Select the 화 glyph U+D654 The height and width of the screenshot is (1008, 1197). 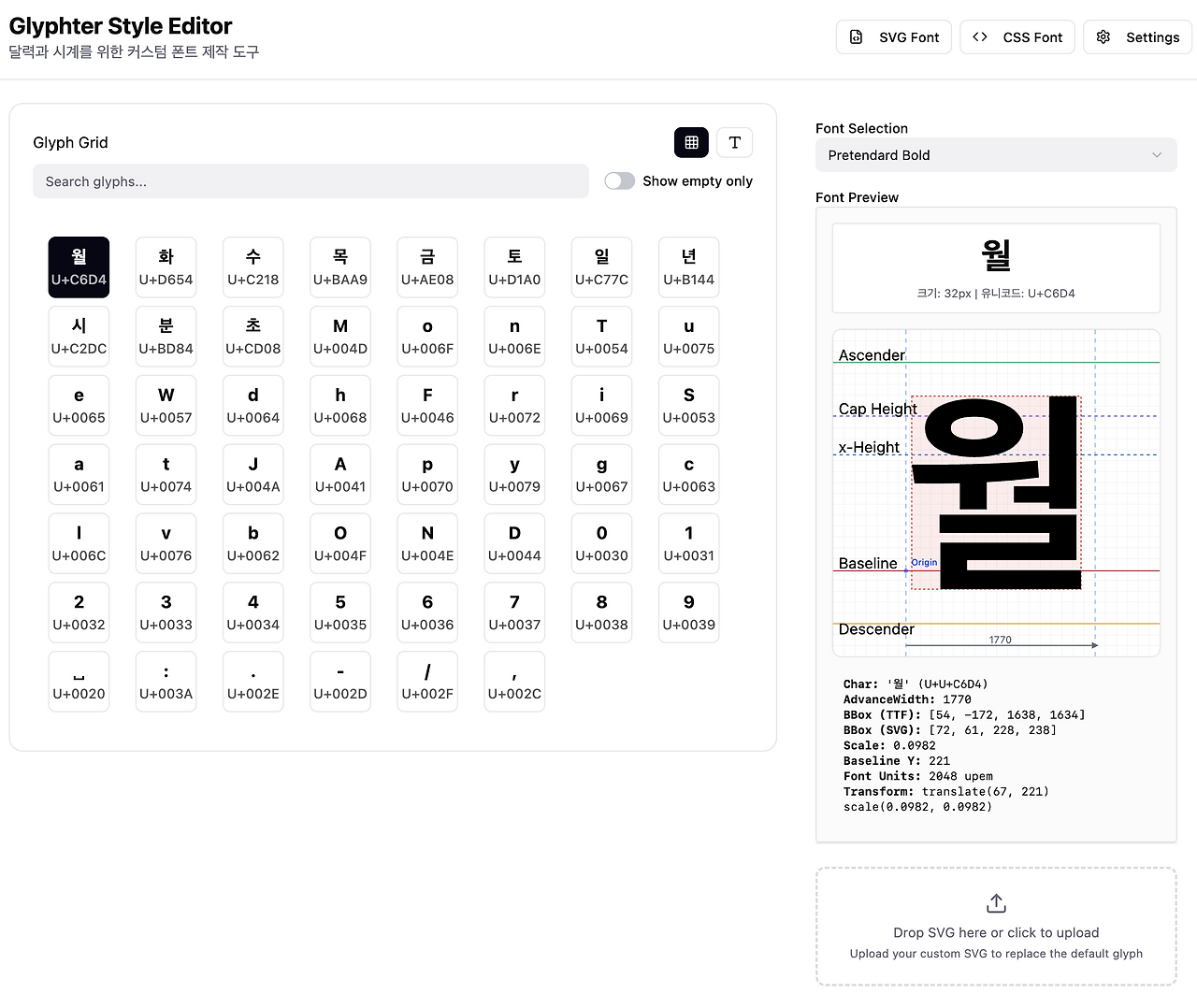(x=166, y=266)
